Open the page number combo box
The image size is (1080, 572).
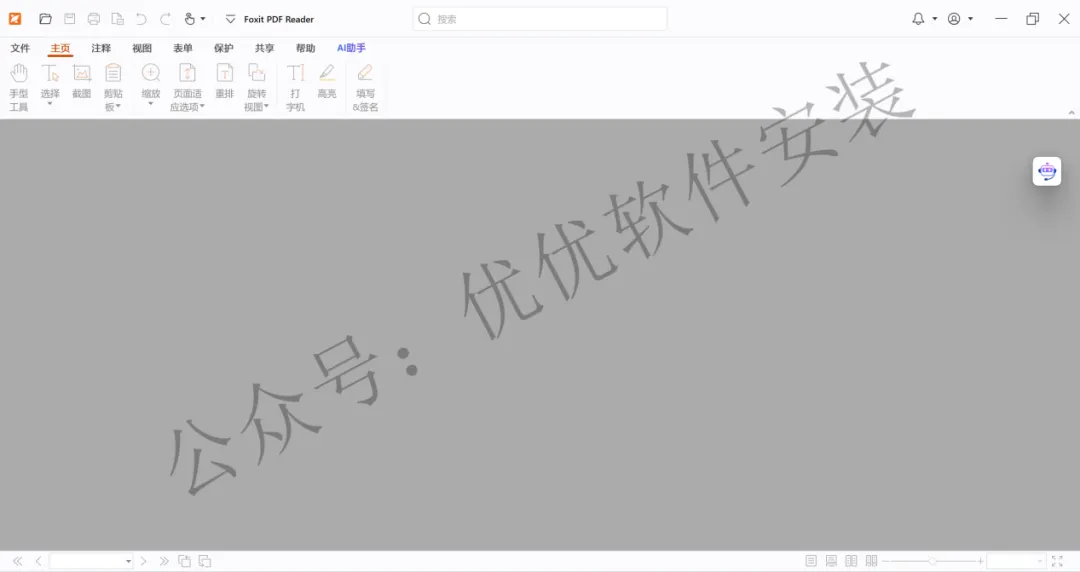(91, 561)
